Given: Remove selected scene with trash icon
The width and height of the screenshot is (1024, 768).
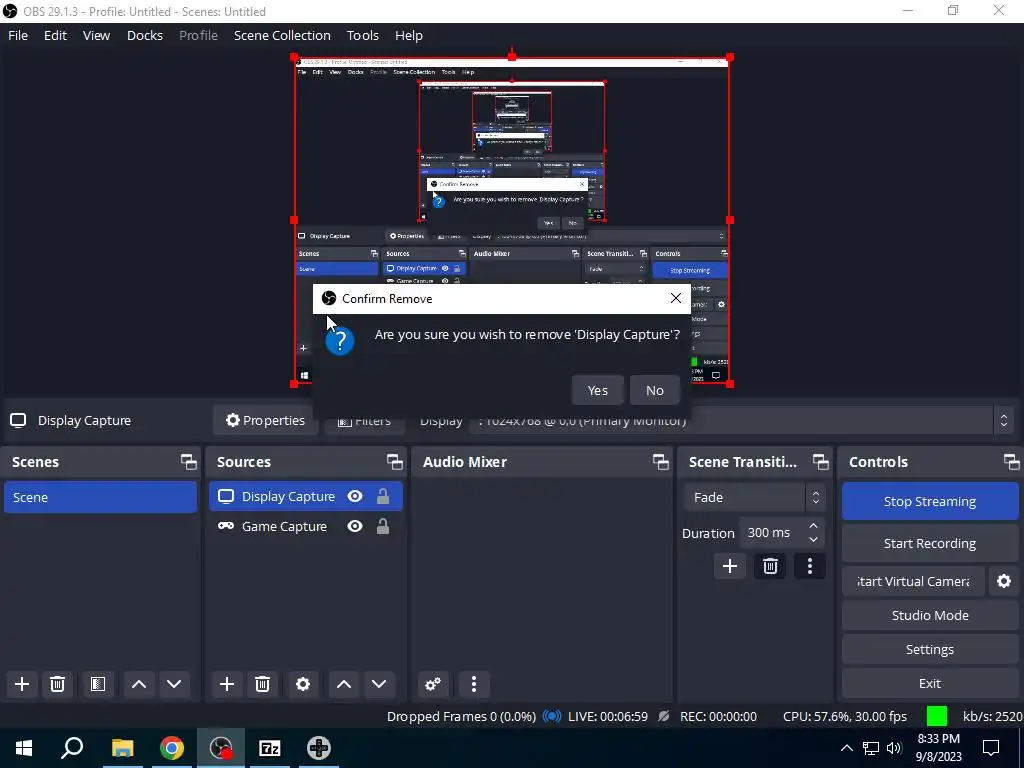Looking at the screenshot, I should [x=57, y=684].
